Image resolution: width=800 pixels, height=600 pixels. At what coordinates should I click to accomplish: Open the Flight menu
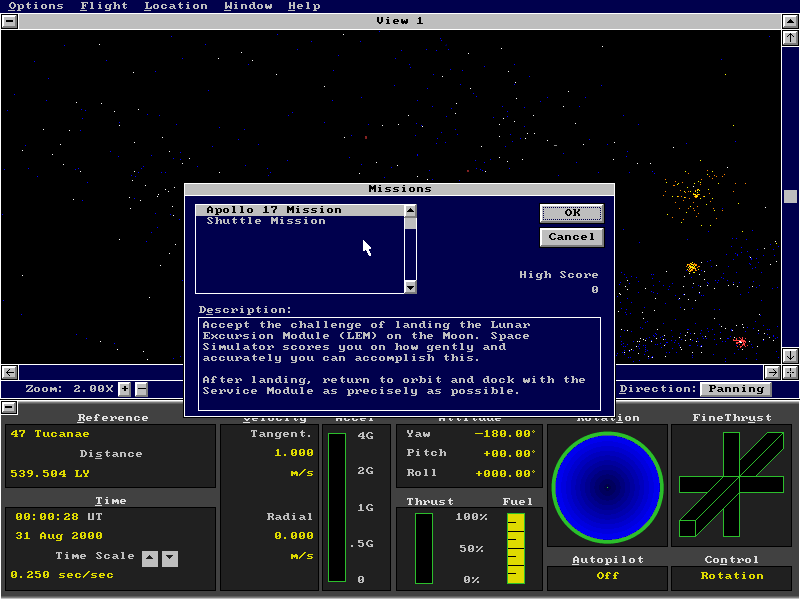pos(103,6)
